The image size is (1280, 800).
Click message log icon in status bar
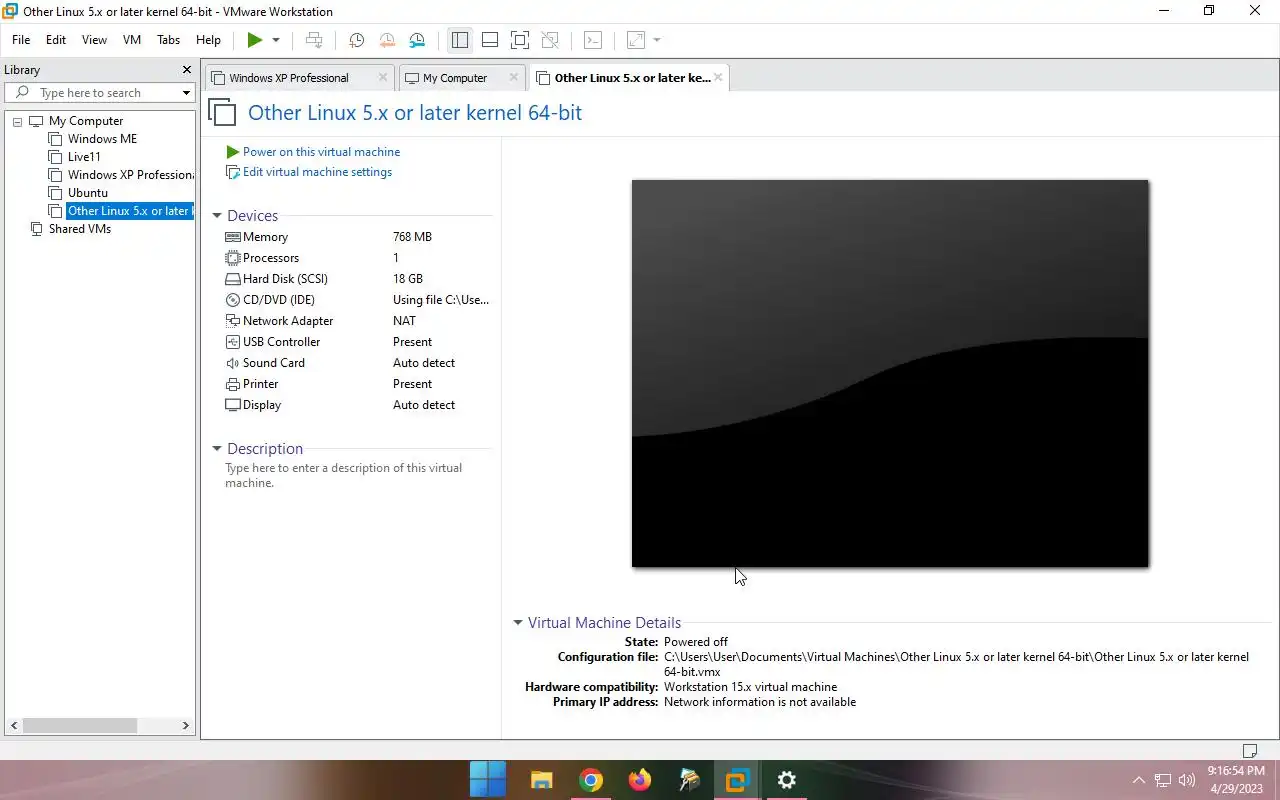point(1250,751)
